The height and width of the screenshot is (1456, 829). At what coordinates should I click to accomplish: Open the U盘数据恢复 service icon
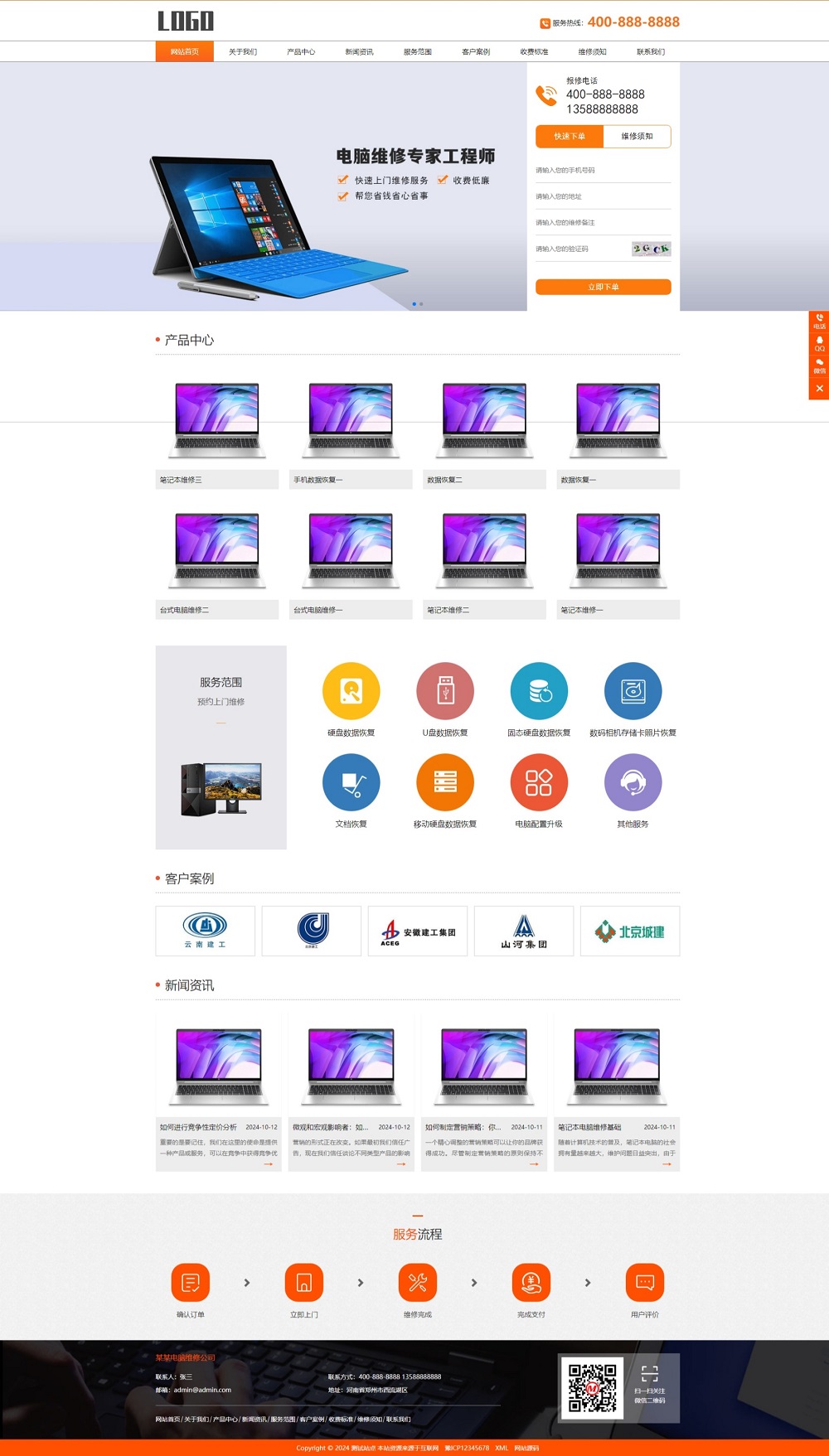point(445,691)
